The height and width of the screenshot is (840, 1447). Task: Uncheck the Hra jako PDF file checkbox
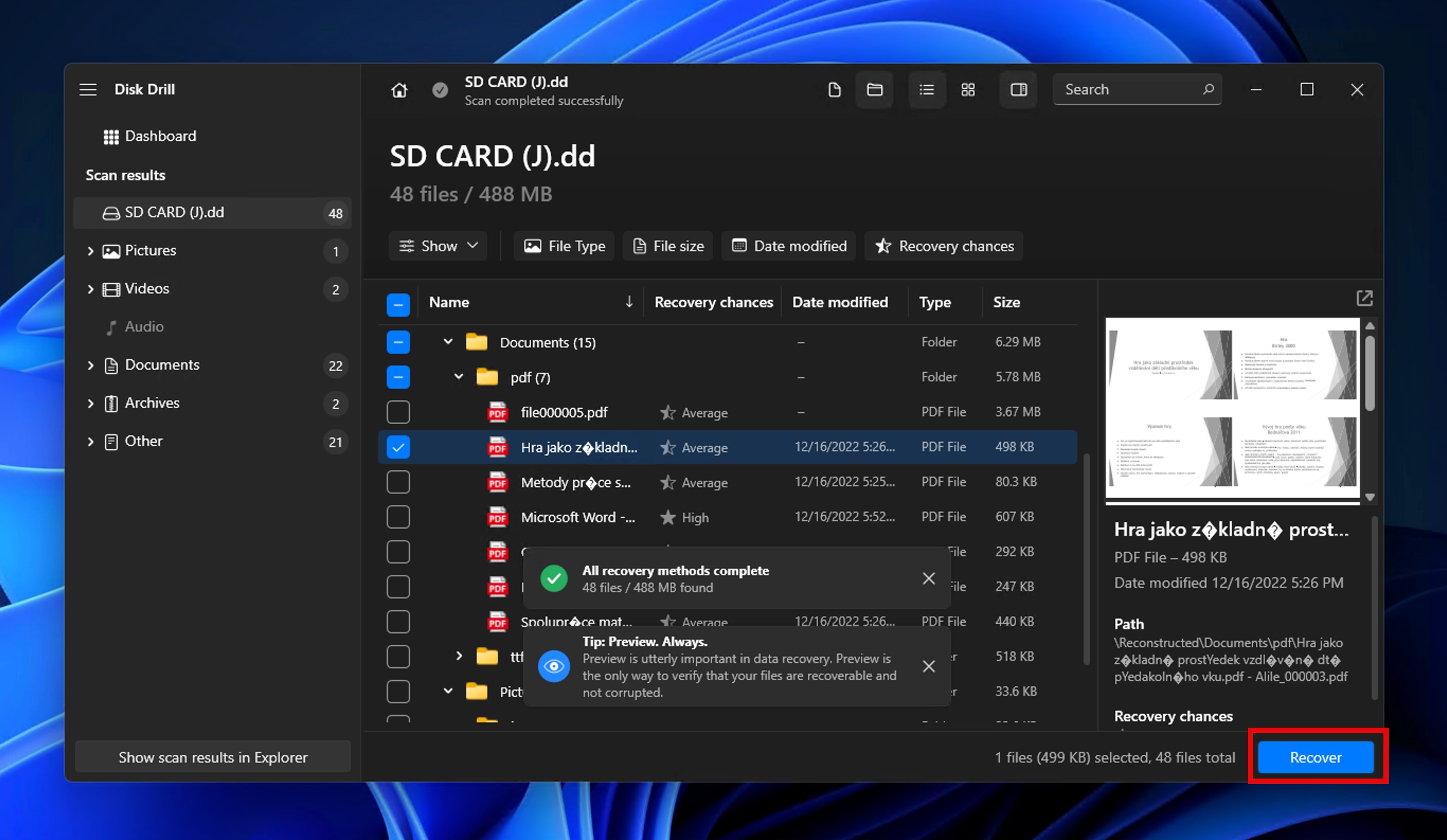coord(398,446)
